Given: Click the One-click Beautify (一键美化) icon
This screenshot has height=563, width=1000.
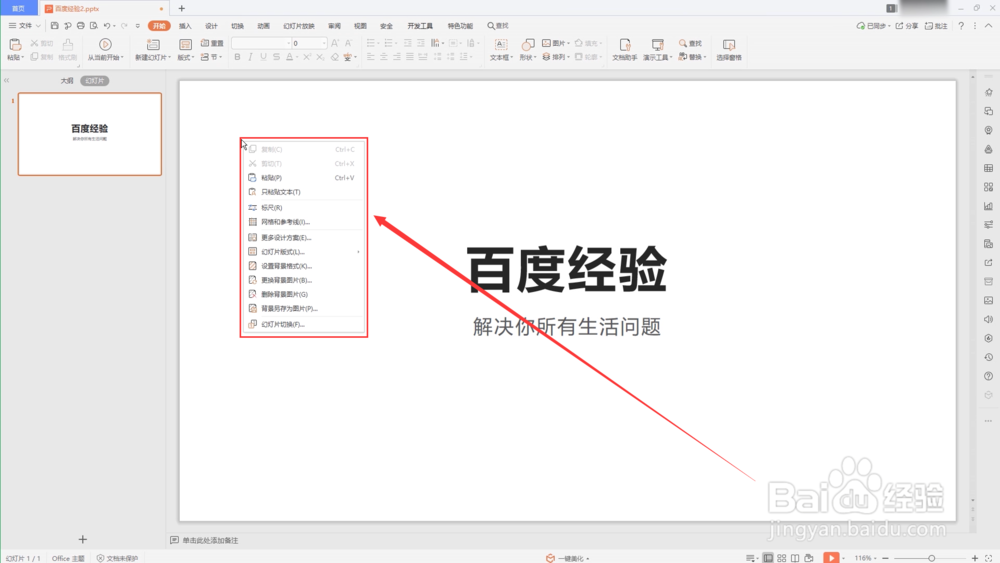Looking at the screenshot, I should point(550,558).
